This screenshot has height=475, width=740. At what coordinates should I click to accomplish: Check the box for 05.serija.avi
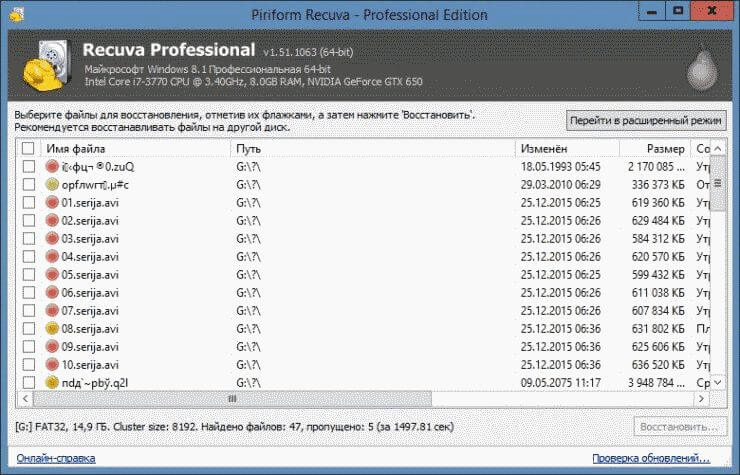29,274
